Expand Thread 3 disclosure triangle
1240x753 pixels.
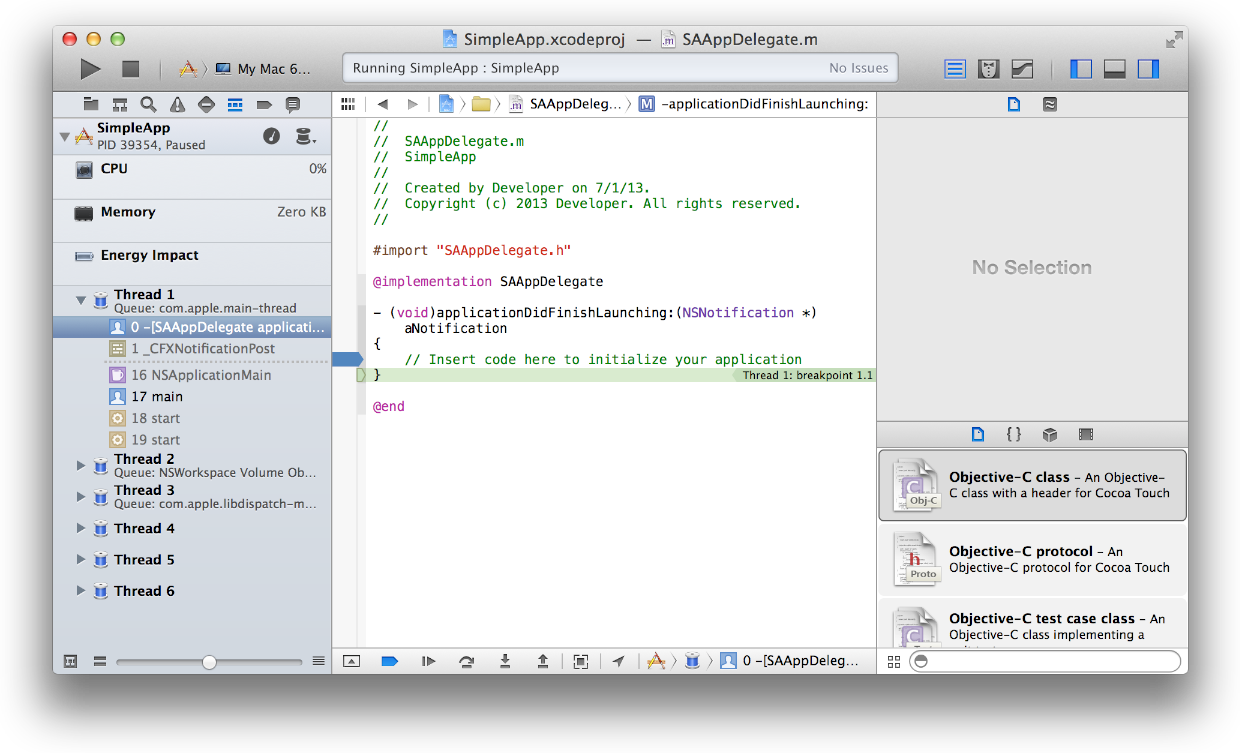coord(82,496)
